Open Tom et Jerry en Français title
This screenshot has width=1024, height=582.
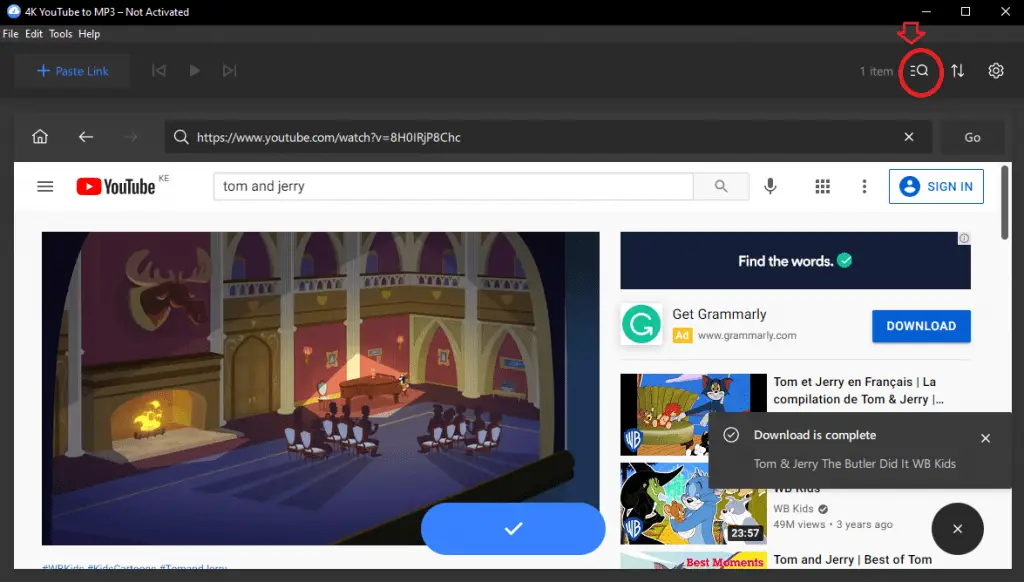[858, 391]
